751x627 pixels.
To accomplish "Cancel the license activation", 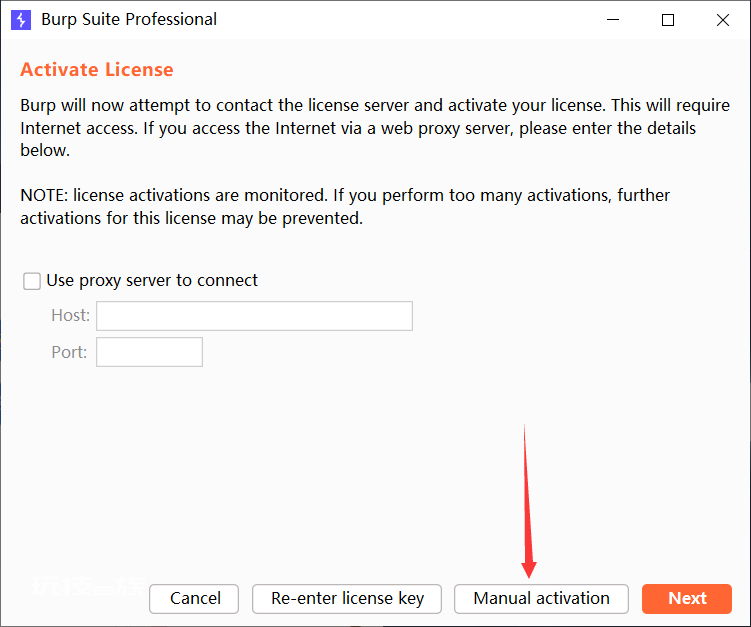I will (194, 599).
